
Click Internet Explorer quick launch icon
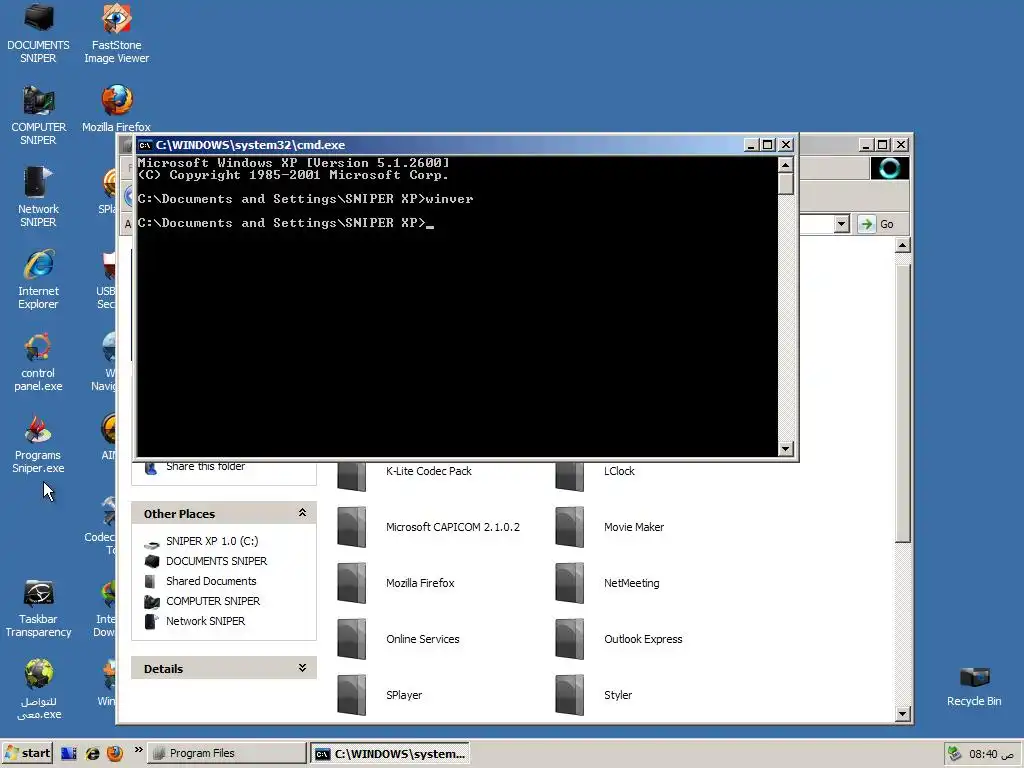click(93, 754)
